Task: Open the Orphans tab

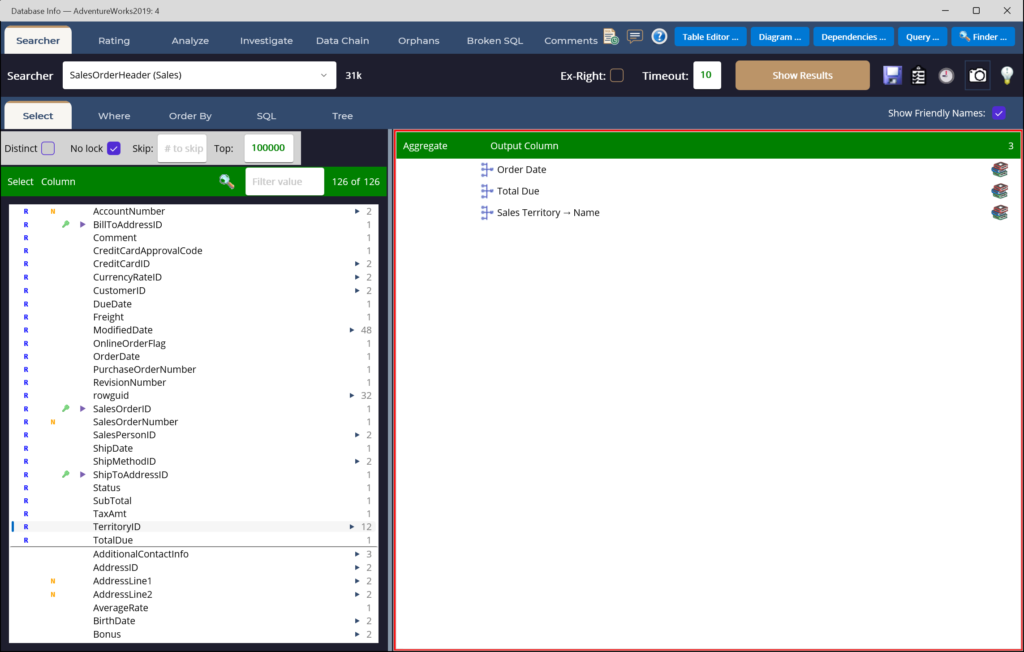Action: 419,41
